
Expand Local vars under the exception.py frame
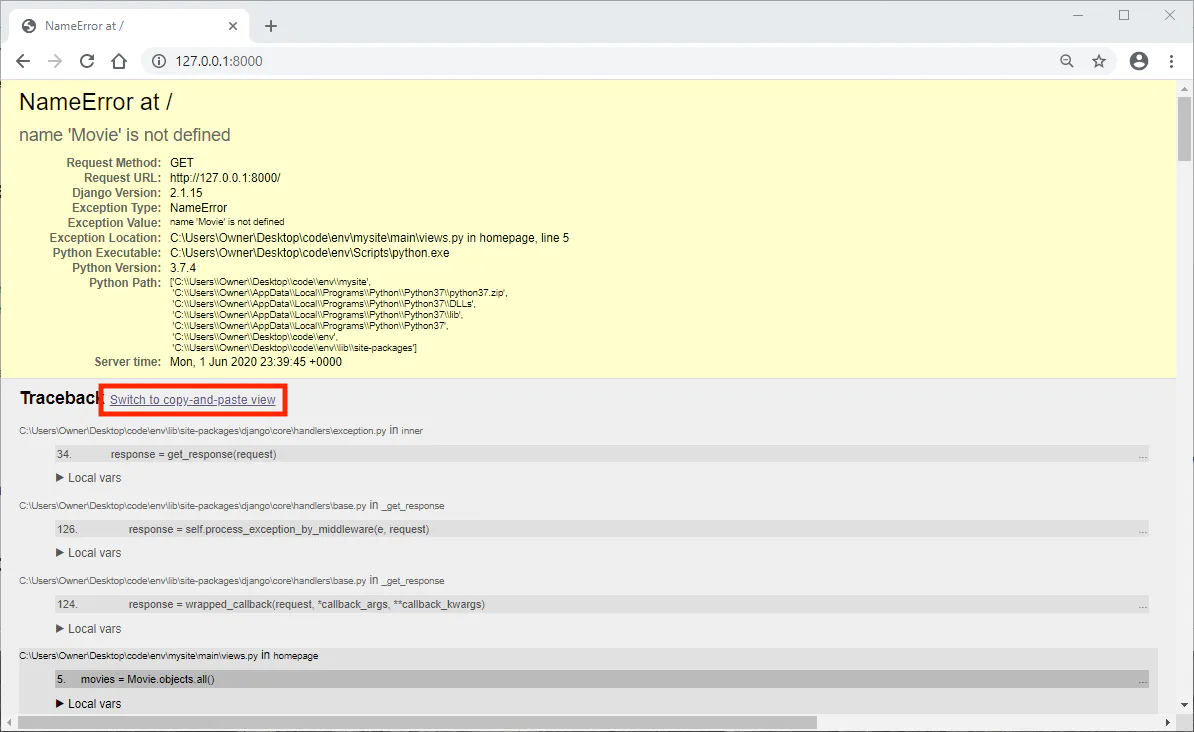88,477
